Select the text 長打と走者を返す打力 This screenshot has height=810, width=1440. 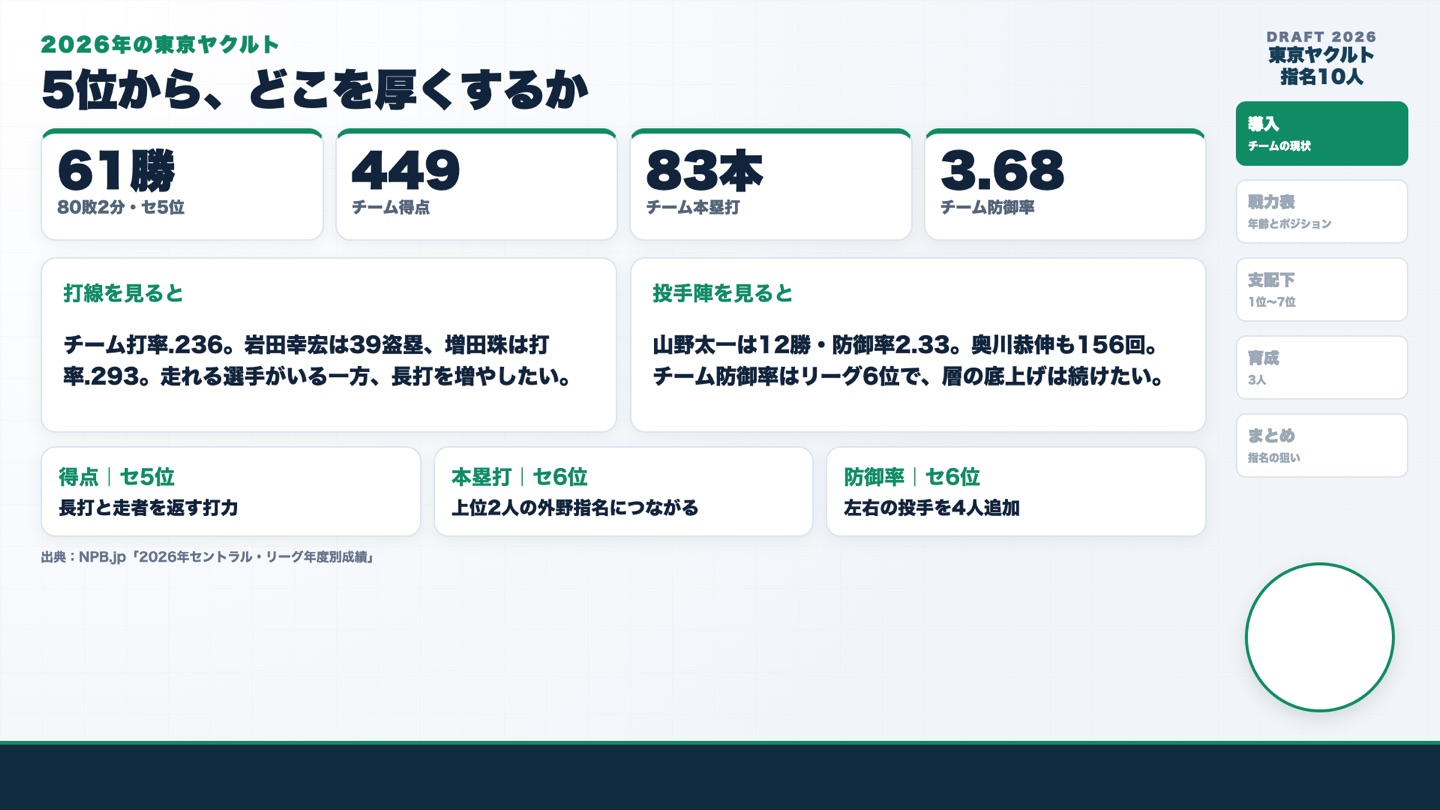pos(148,508)
